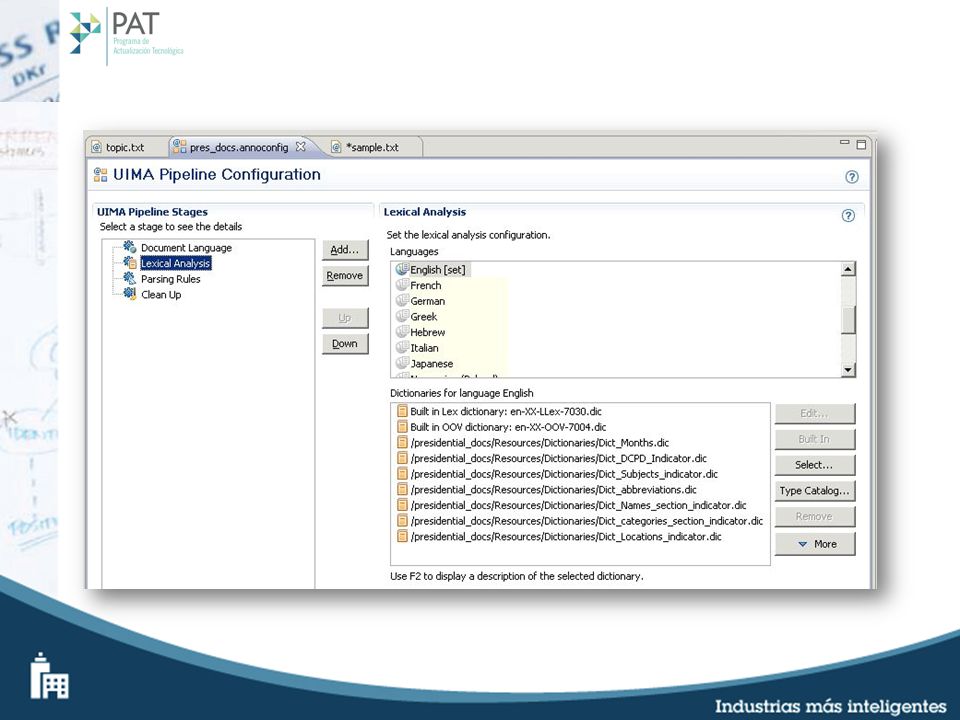Select German in the Languages list
The width and height of the screenshot is (960, 720).
(427, 301)
